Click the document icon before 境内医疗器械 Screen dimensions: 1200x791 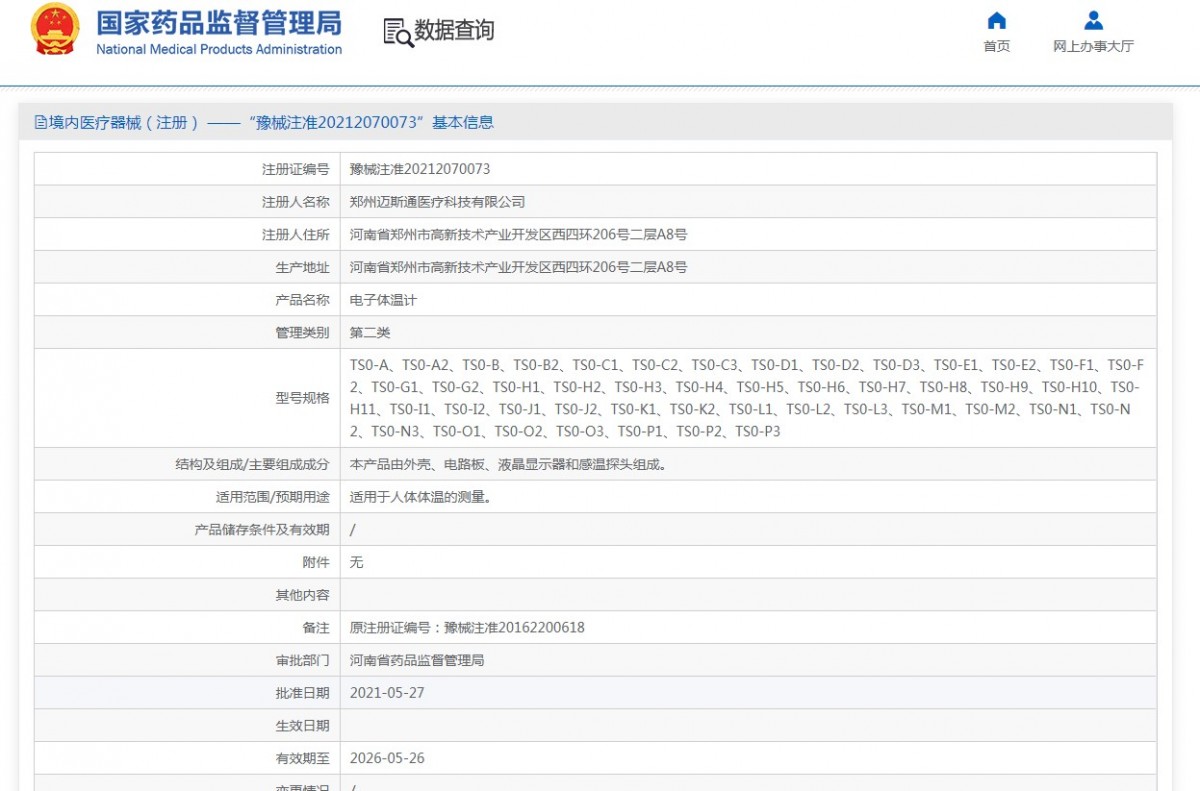(41, 123)
